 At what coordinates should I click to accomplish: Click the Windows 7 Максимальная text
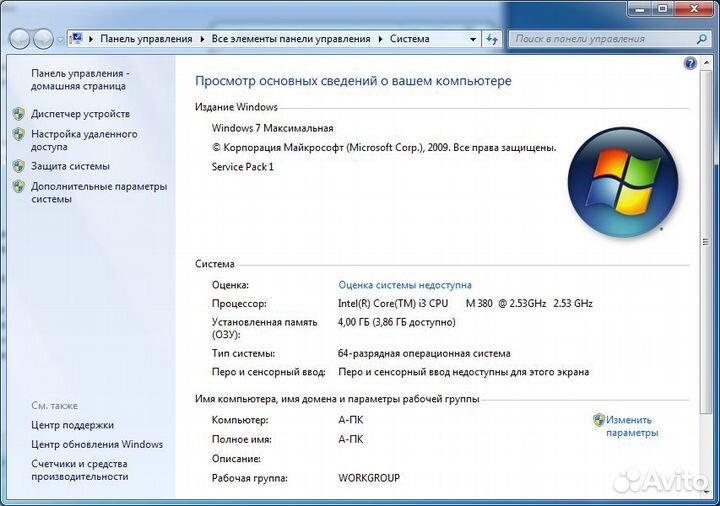pos(272,129)
